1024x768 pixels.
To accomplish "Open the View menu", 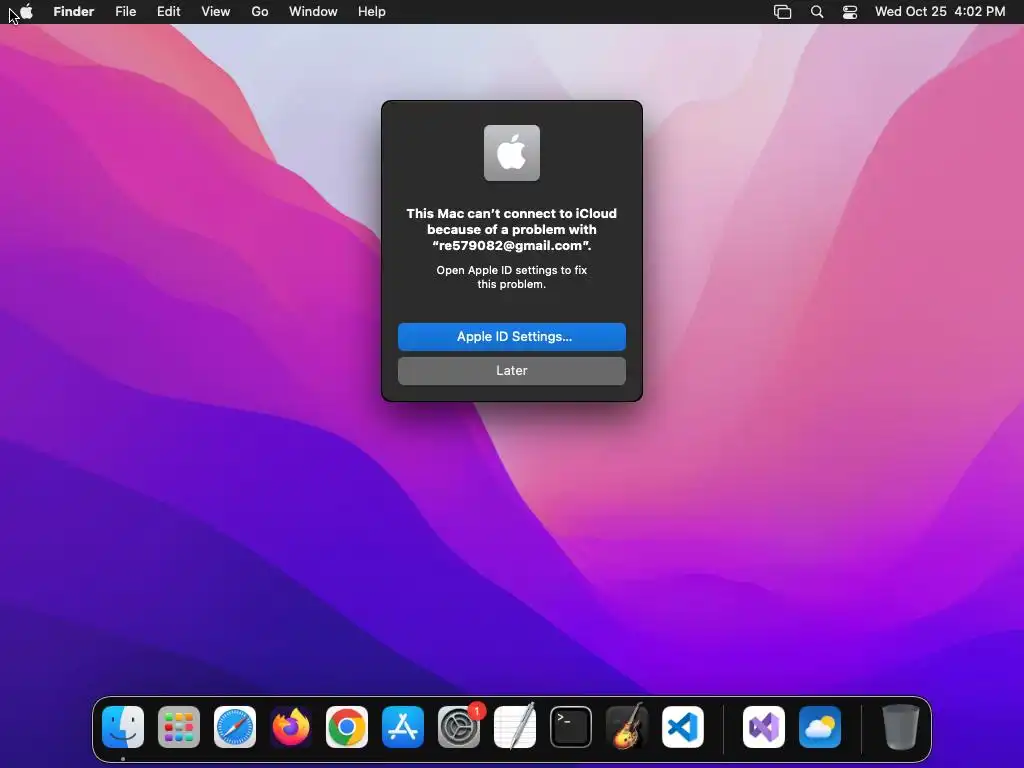I will [216, 12].
